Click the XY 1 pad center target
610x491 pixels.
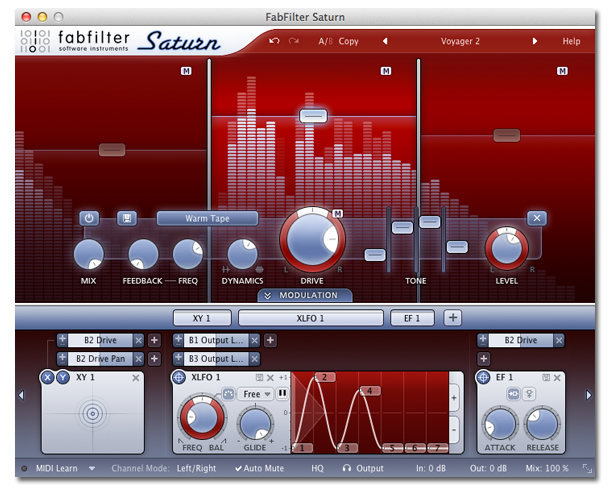coord(93,414)
